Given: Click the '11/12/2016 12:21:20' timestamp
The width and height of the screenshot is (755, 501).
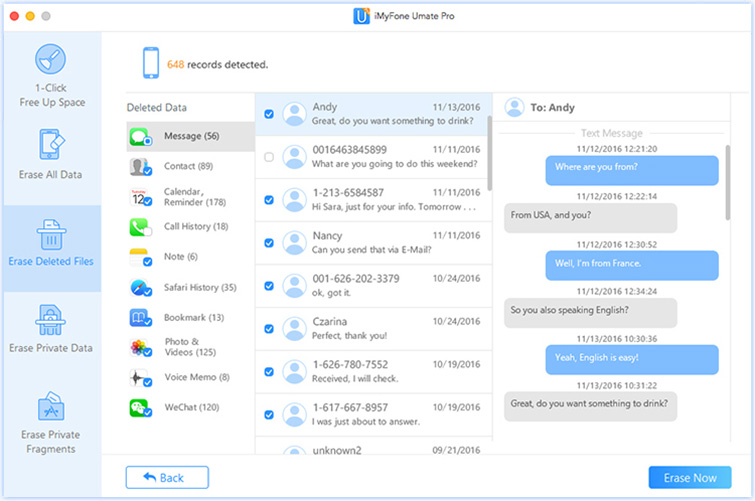Looking at the screenshot, I should tap(617, 149).
